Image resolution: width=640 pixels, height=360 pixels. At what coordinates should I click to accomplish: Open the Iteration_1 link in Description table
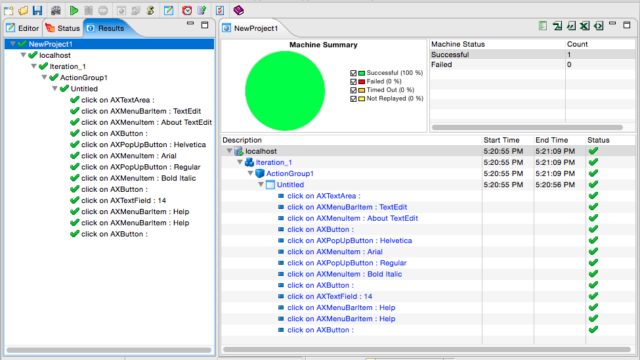point(274,162)
